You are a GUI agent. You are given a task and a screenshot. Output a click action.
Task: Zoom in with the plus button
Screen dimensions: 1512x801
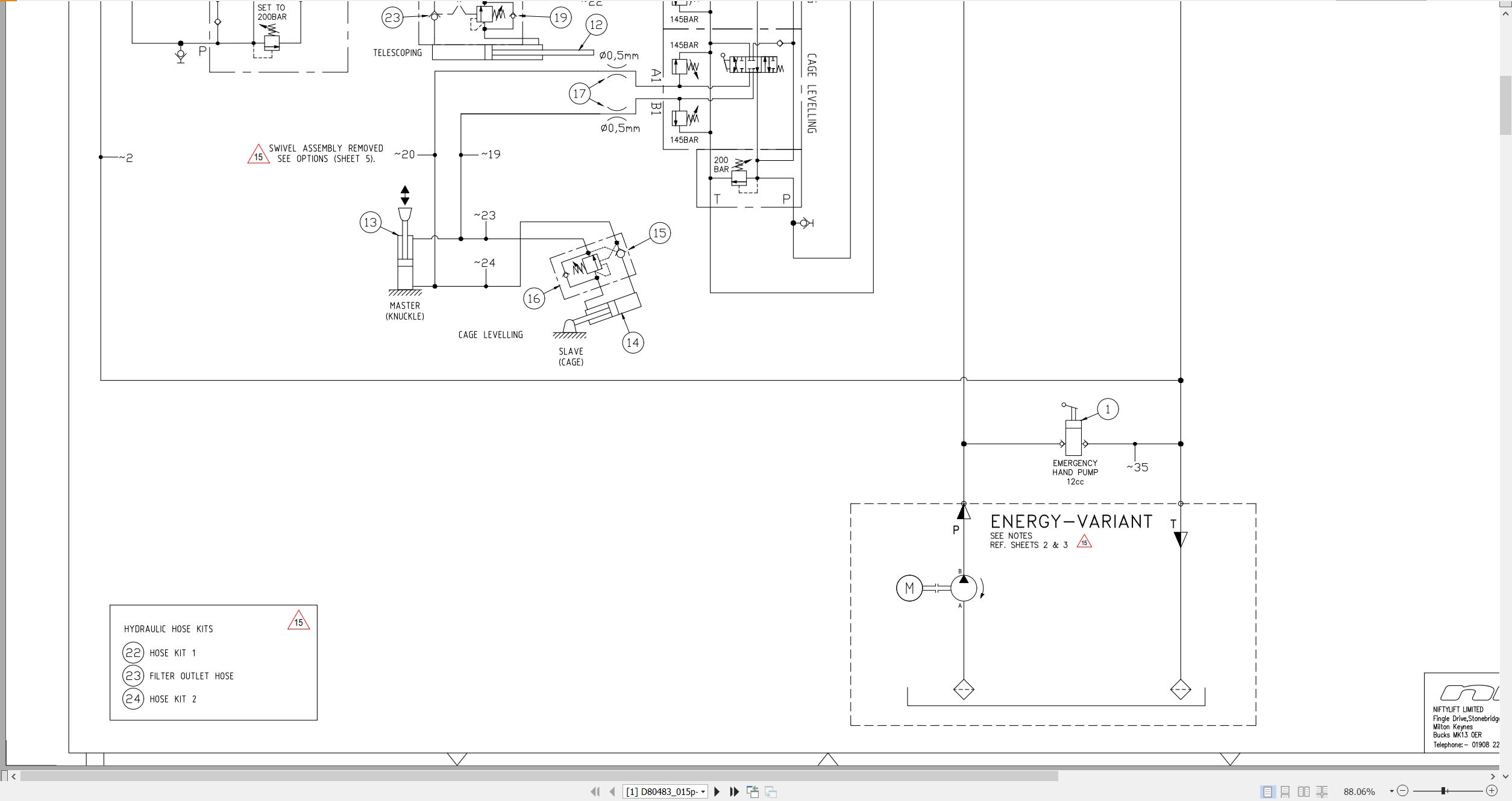[x=1492, y=791]
